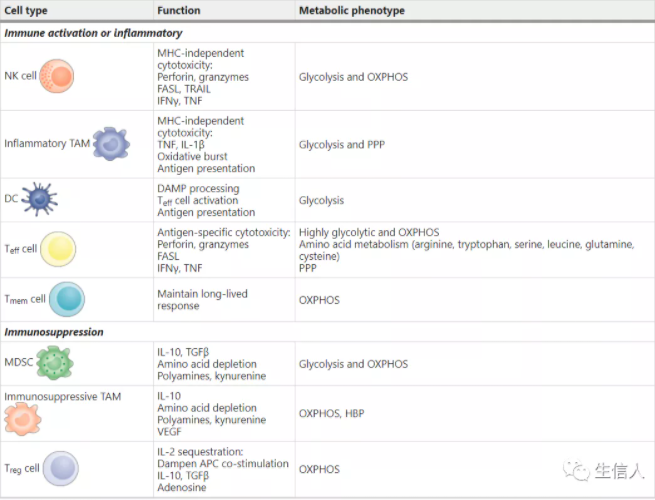This screenshot has height=500, width=655.
Task: Click the teal Tmem cell icon
Action: point(67,299)
